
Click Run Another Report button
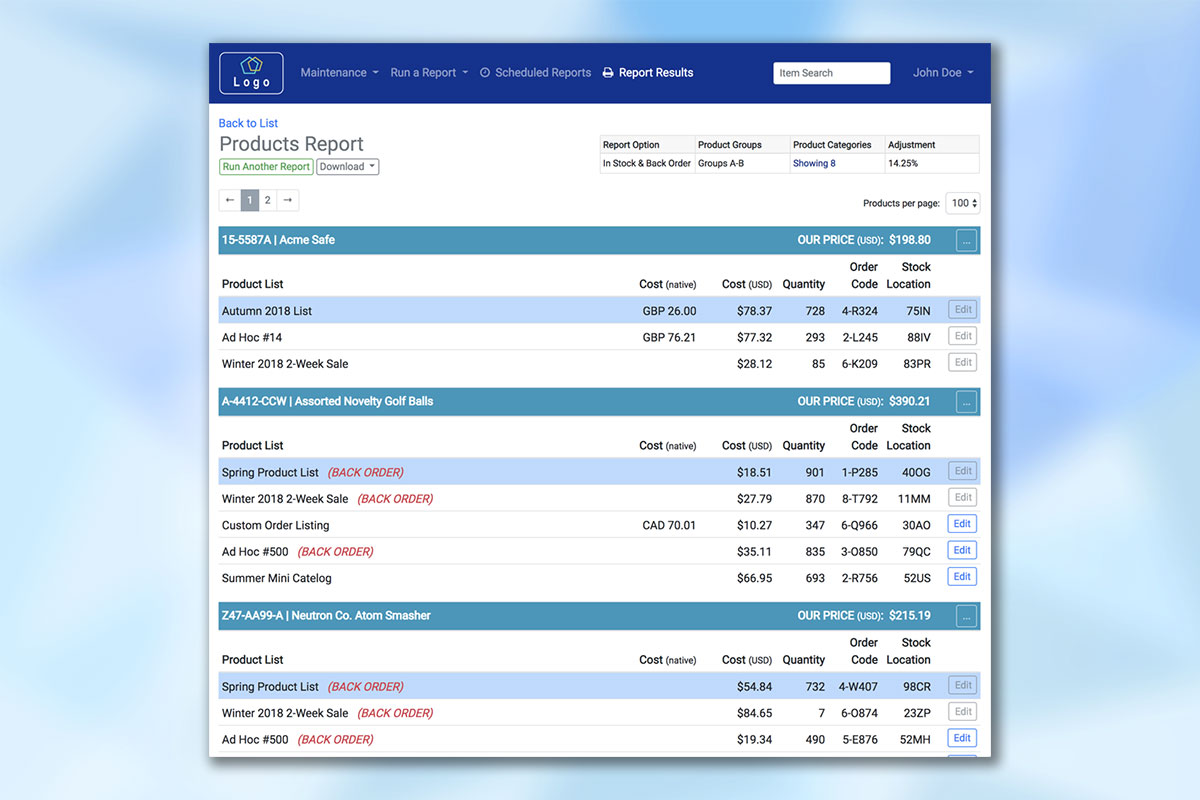pos(266,167)
